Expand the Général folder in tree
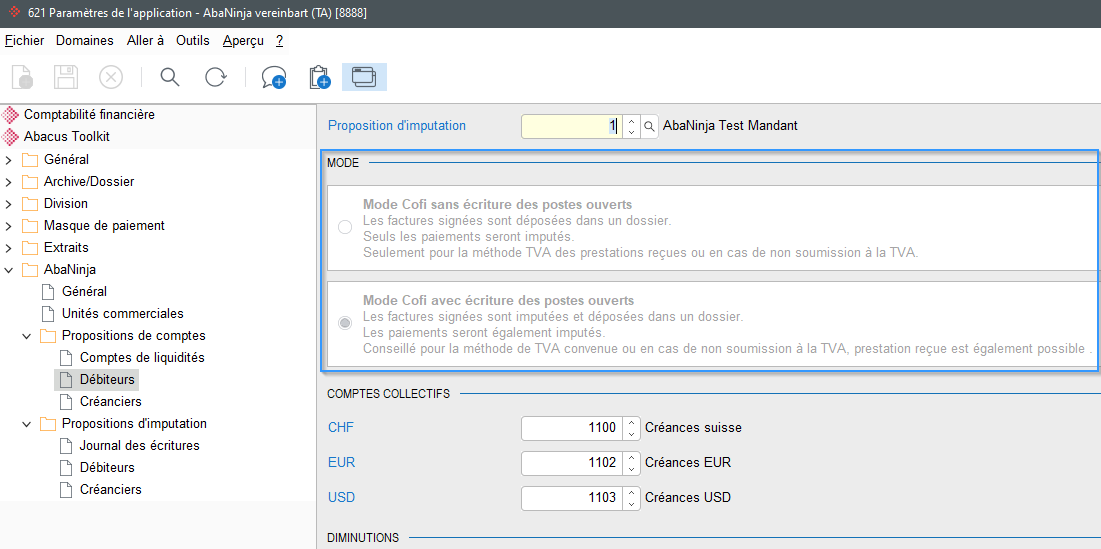This screenshot has height=549, width=1101. [8, 160]
